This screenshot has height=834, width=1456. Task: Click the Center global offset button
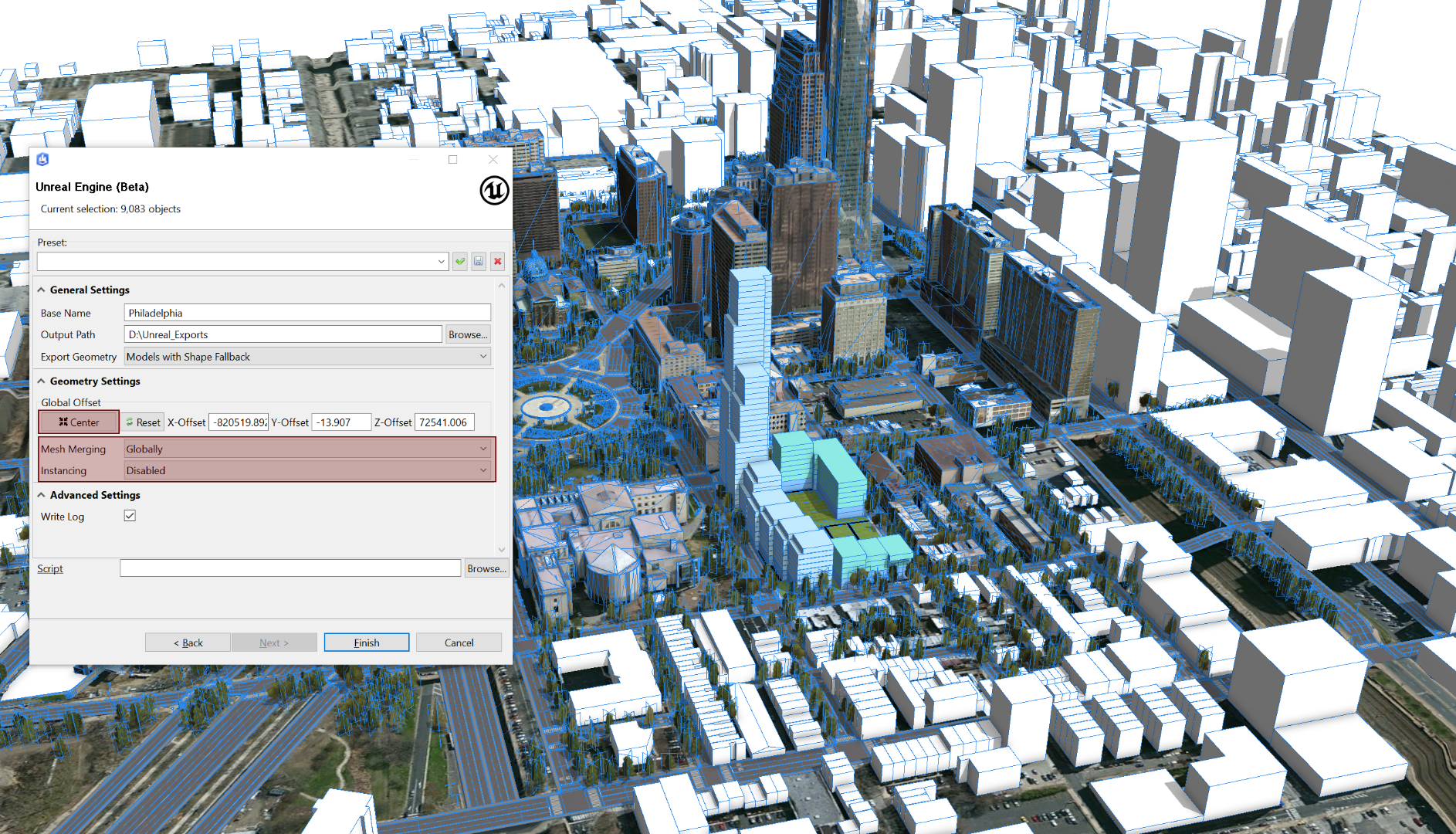79,422
